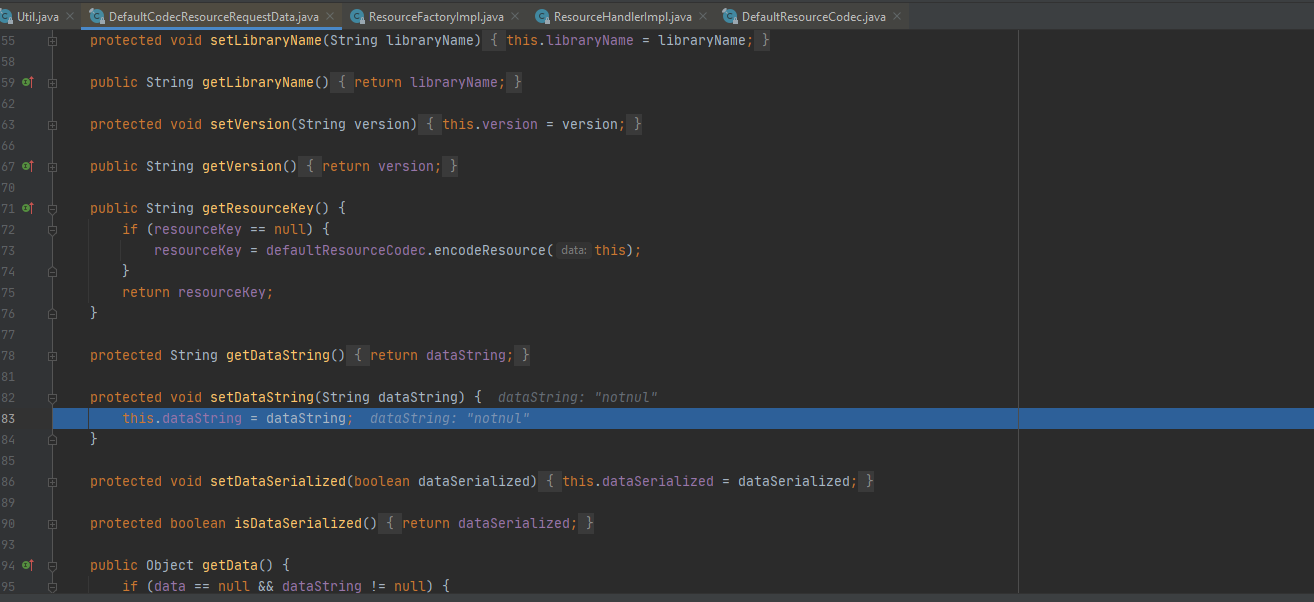This screenshot has height=602, width=1314.
Task: Click line number 58 in gutter
Action: [8, 61]
